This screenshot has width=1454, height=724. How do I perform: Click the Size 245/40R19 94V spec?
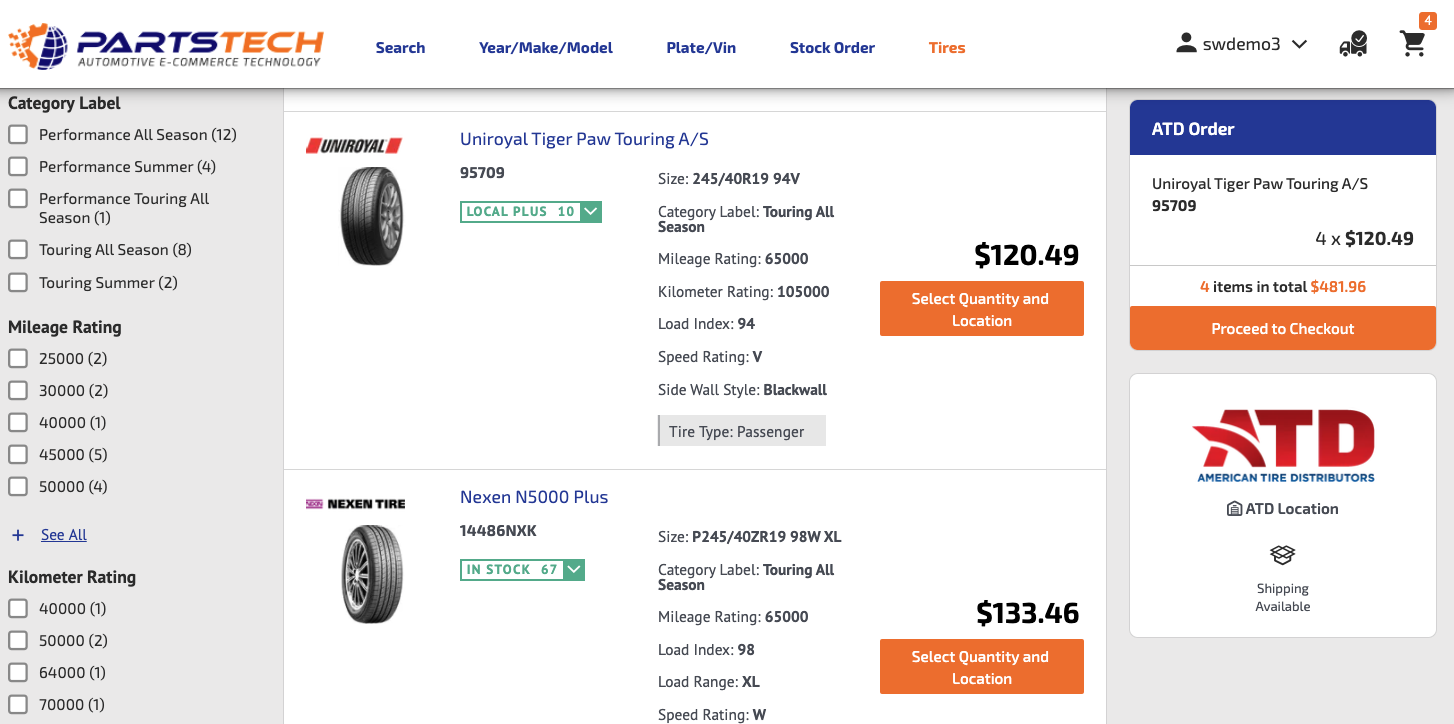tap(729, 180)
